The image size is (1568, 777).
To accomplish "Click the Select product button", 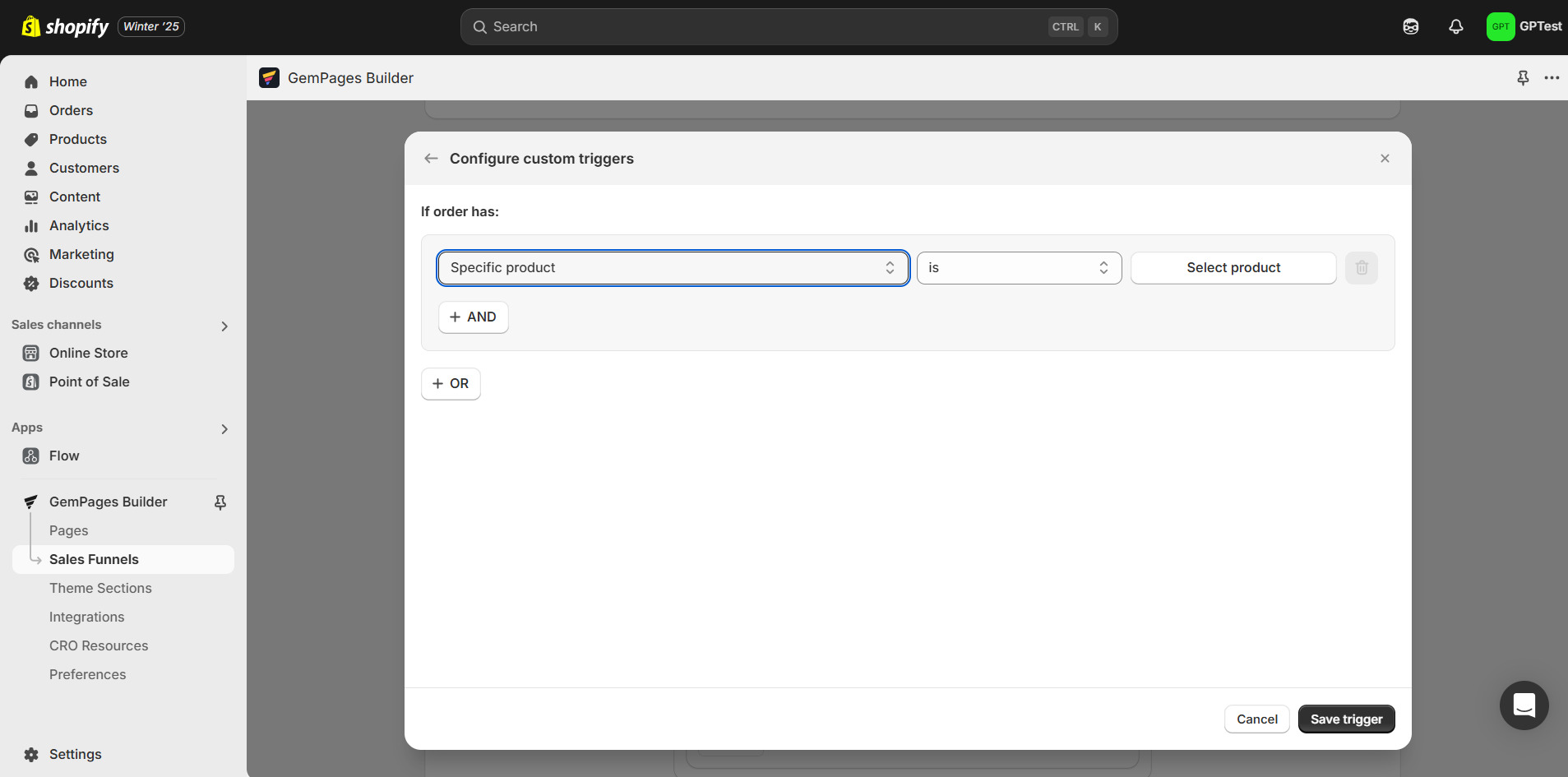I will 1233,268.
